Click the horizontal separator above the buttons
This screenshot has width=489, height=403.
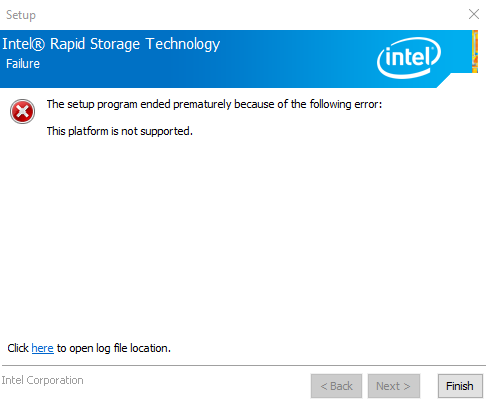pyautogui.click(x=244, y=366)
